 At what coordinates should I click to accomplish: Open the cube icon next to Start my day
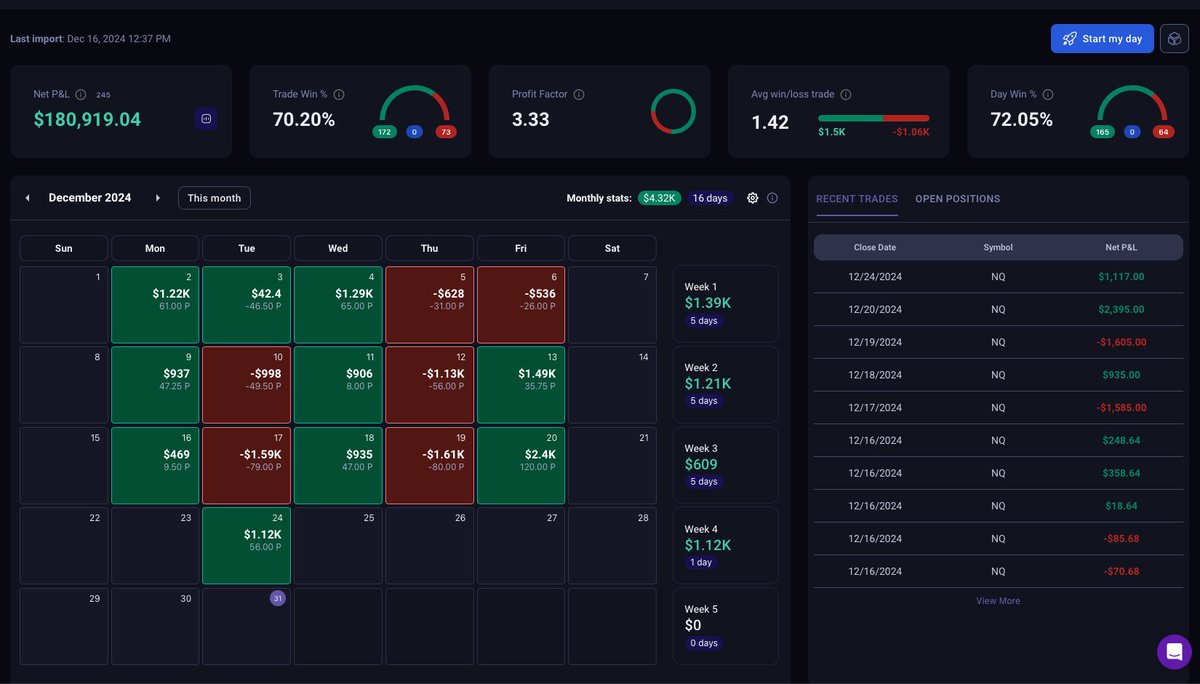[1174, 38]
